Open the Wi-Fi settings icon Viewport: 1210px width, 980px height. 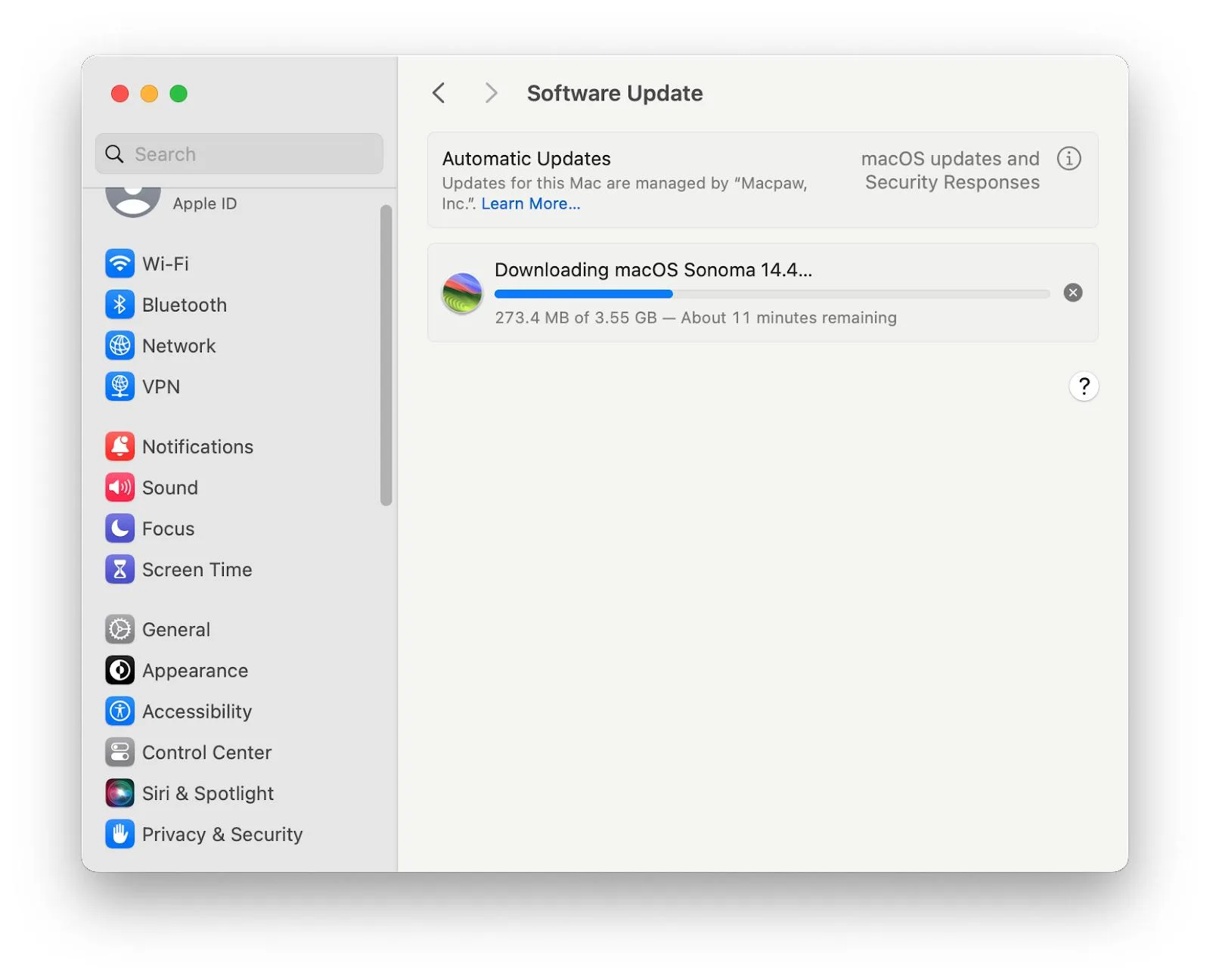pos(119,264)
